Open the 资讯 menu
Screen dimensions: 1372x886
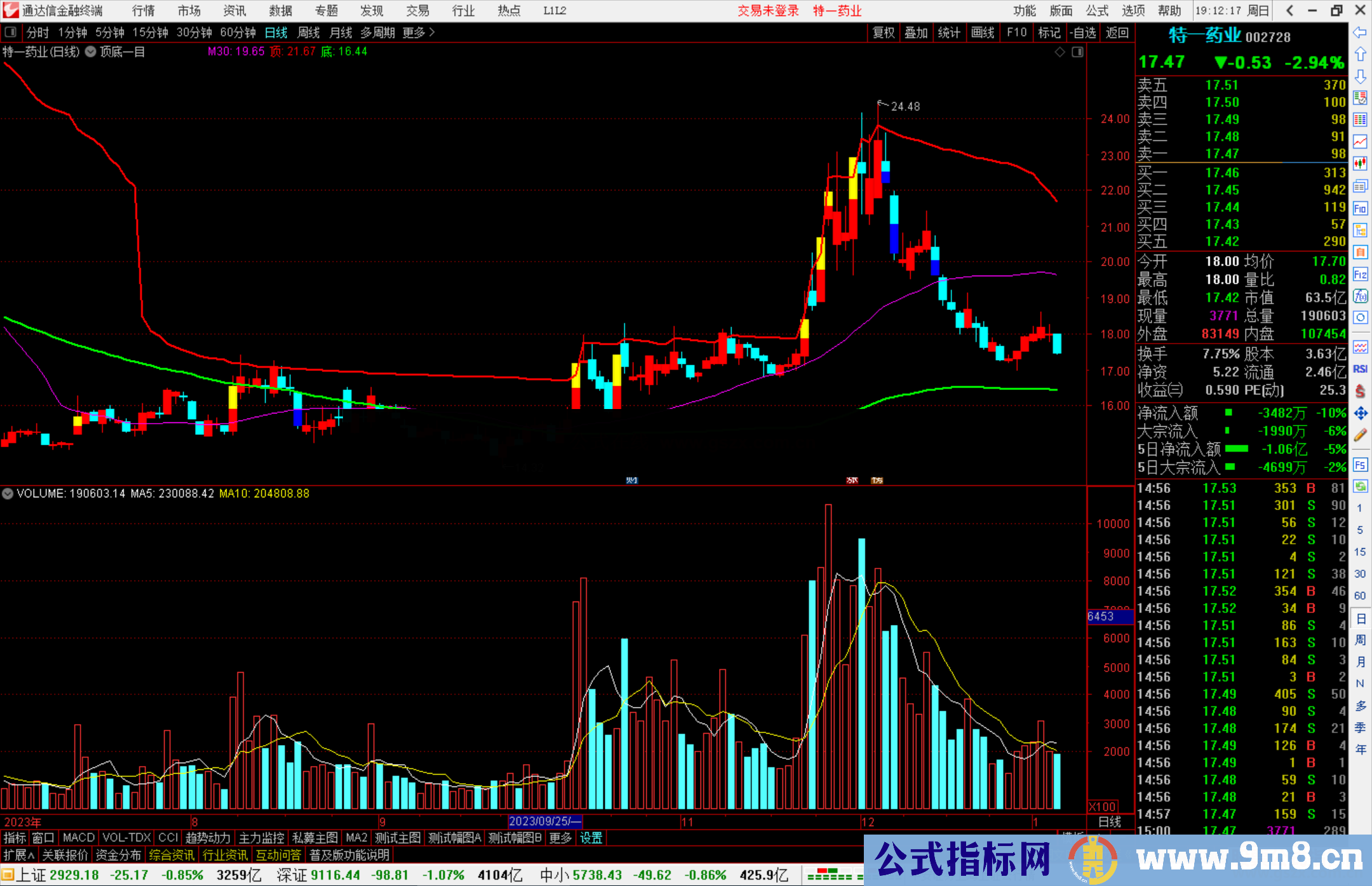[234, 11]
